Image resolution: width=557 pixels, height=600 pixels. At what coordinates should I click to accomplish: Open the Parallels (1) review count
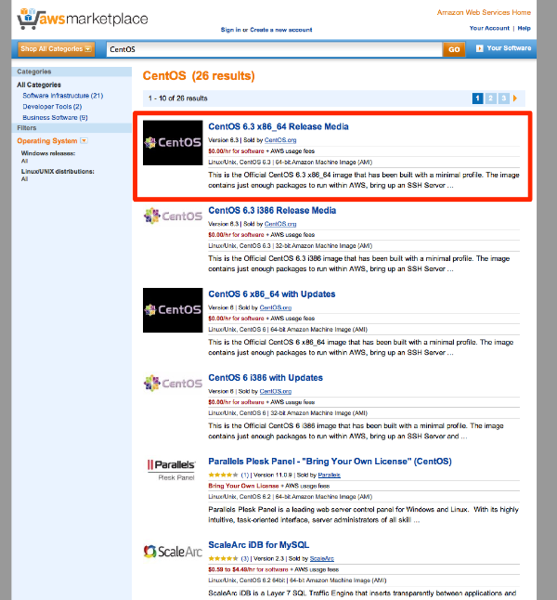tap(245, 475)
